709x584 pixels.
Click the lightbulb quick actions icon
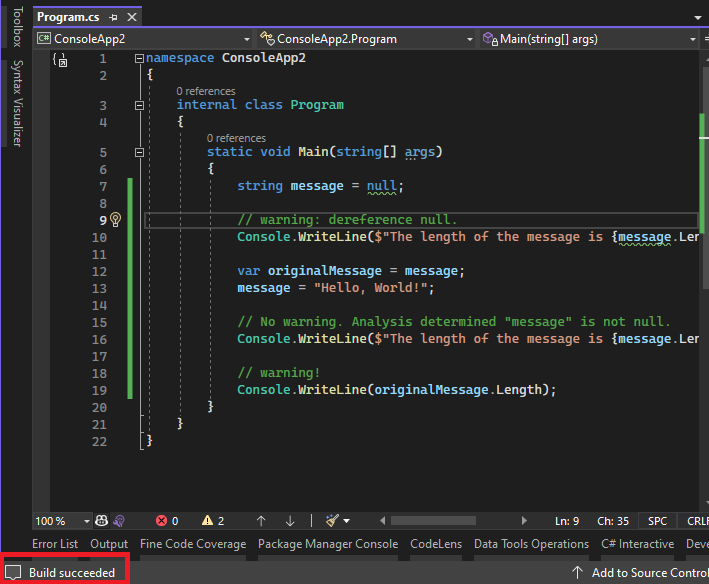[x=115, y=220]
